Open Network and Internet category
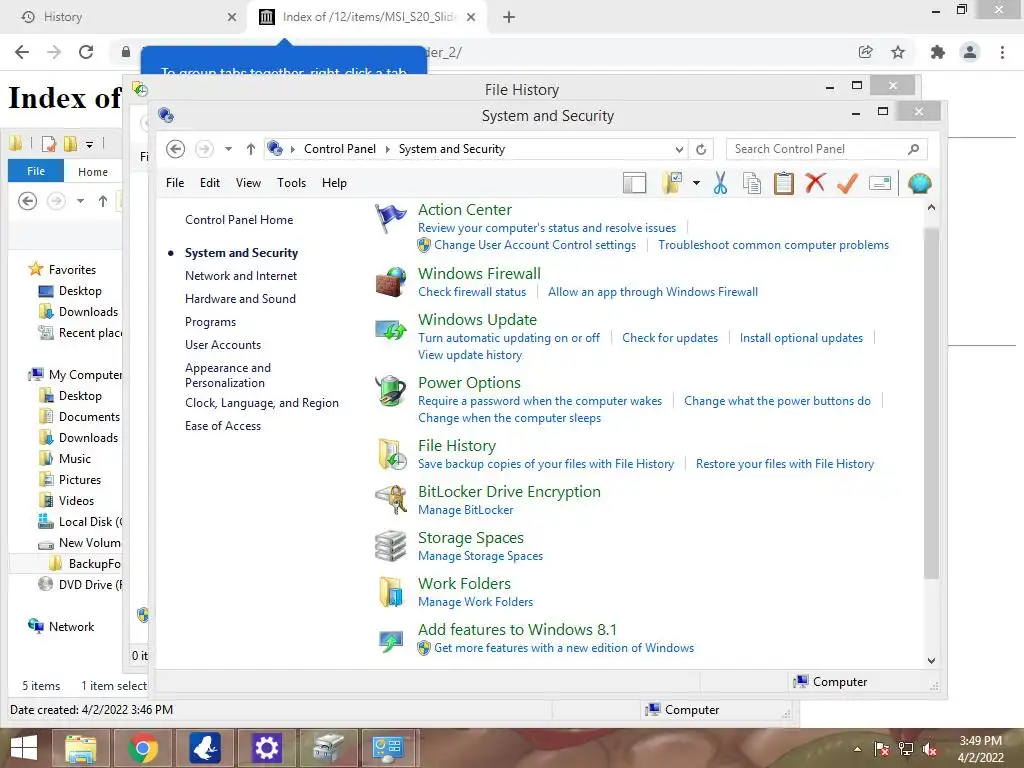This screenshot has height=768, width=1024. (240, 276)
